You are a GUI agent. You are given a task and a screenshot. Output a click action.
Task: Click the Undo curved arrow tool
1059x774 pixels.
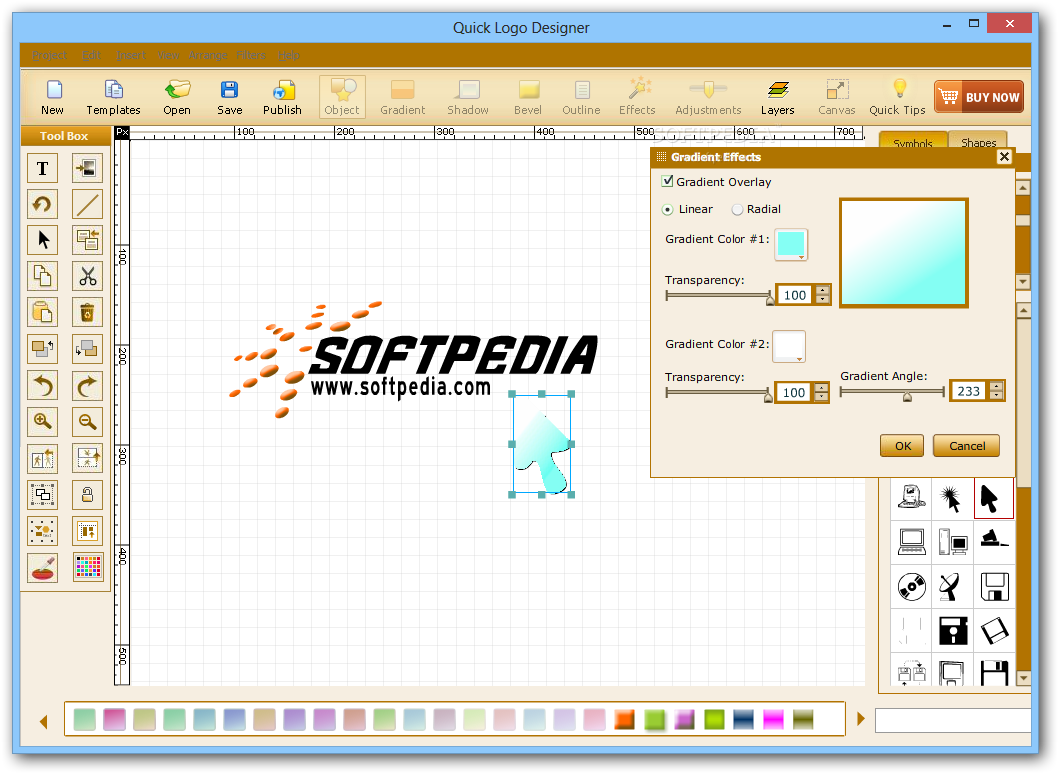click(x=43, y=386)
